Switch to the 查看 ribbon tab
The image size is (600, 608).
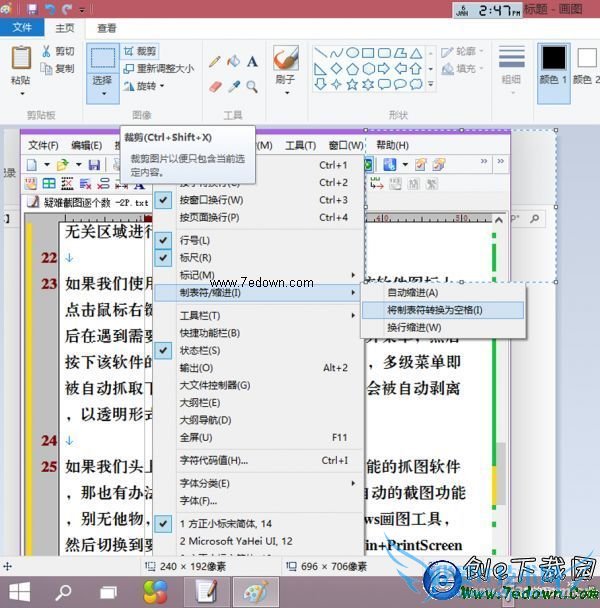coord(106,28)
